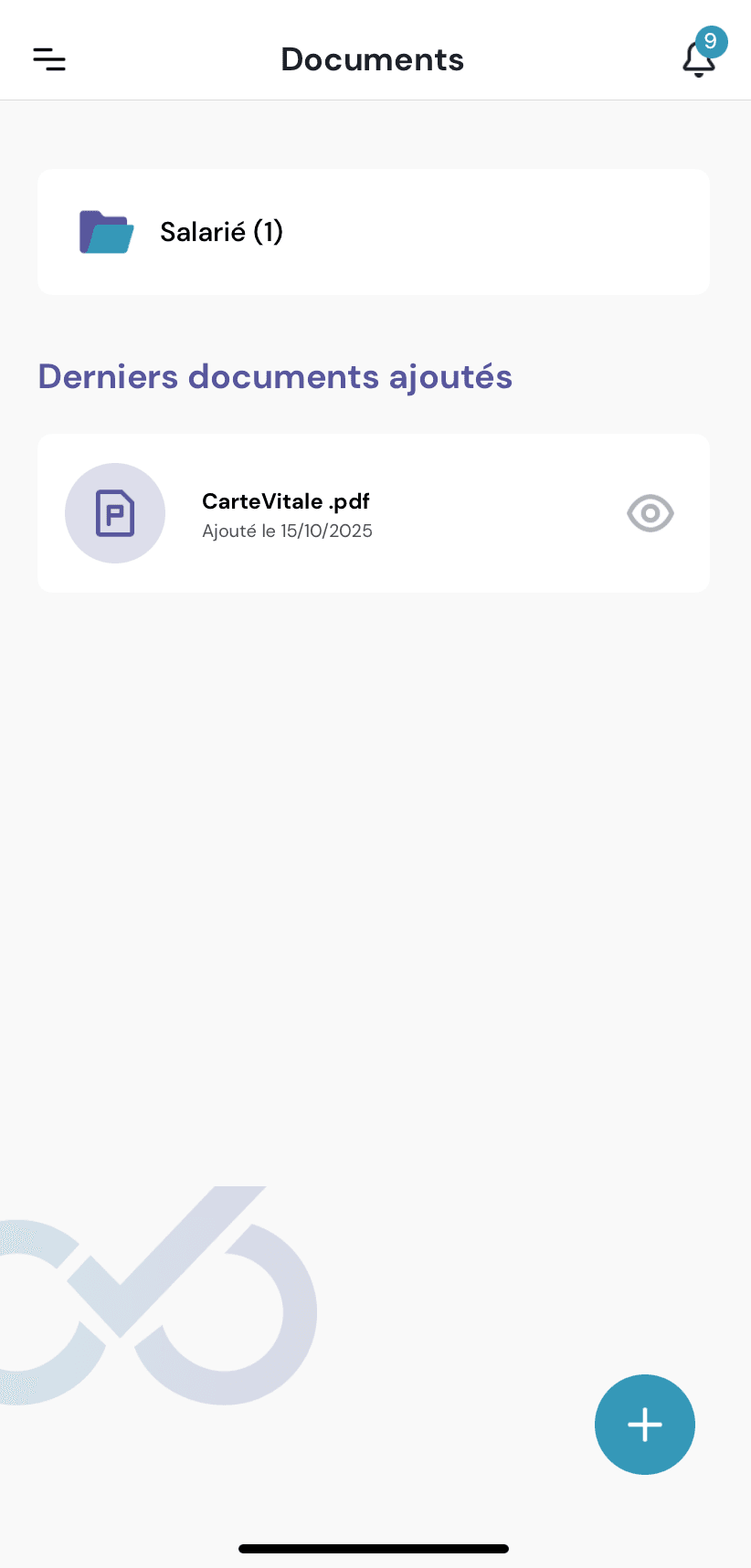The image size is (751, 1568).
Task: Click the Ajouté le 15/10/2025 date text
Action: tap(287, 531)
